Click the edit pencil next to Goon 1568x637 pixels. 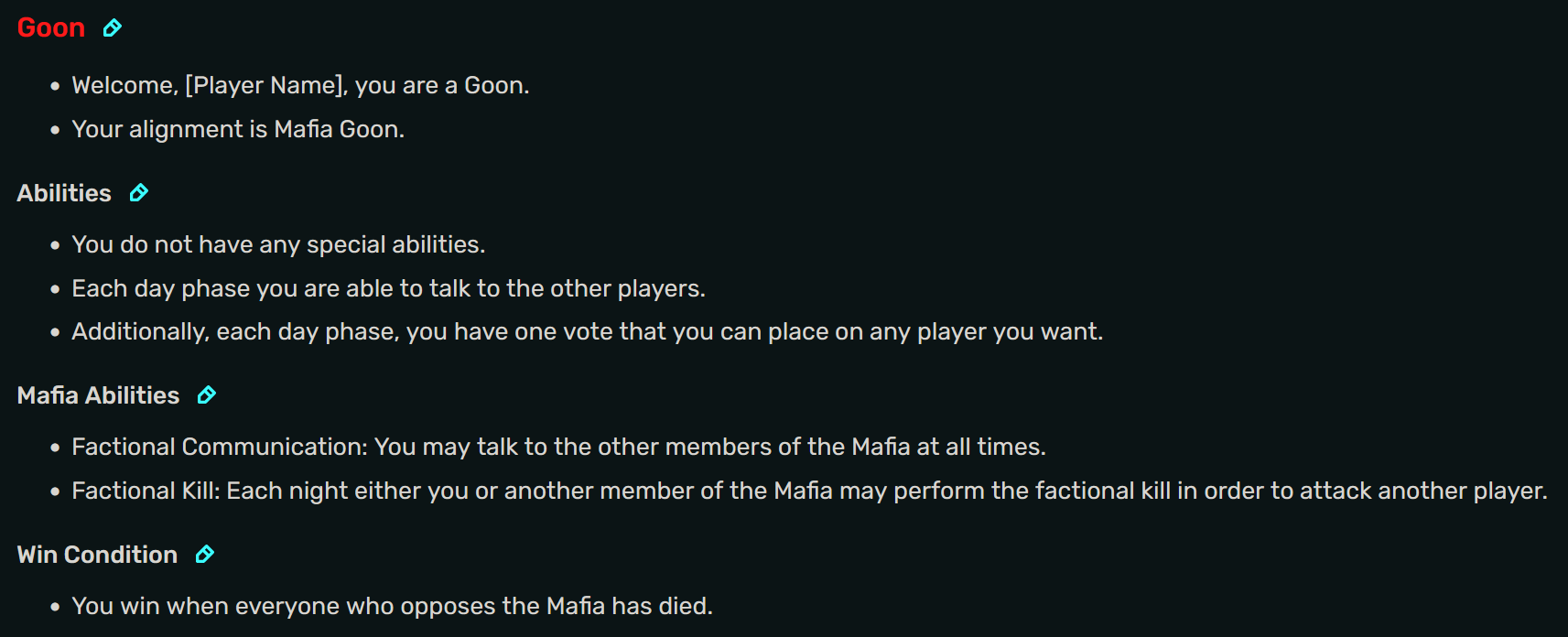coord(112,28)
